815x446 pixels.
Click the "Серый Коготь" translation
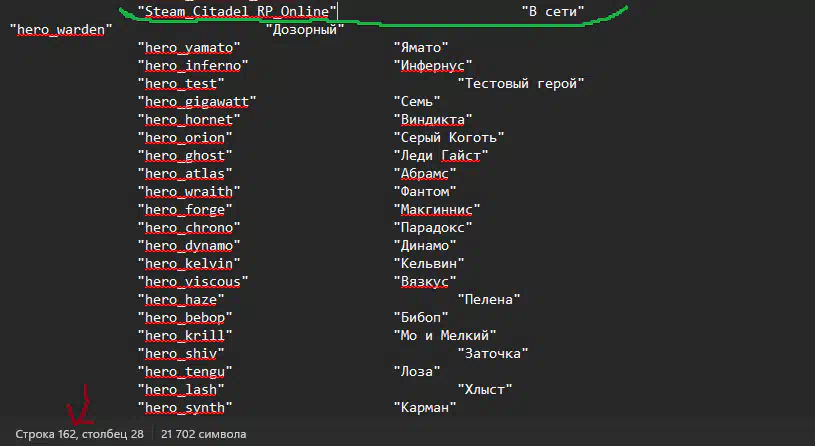tap(449, 138)
